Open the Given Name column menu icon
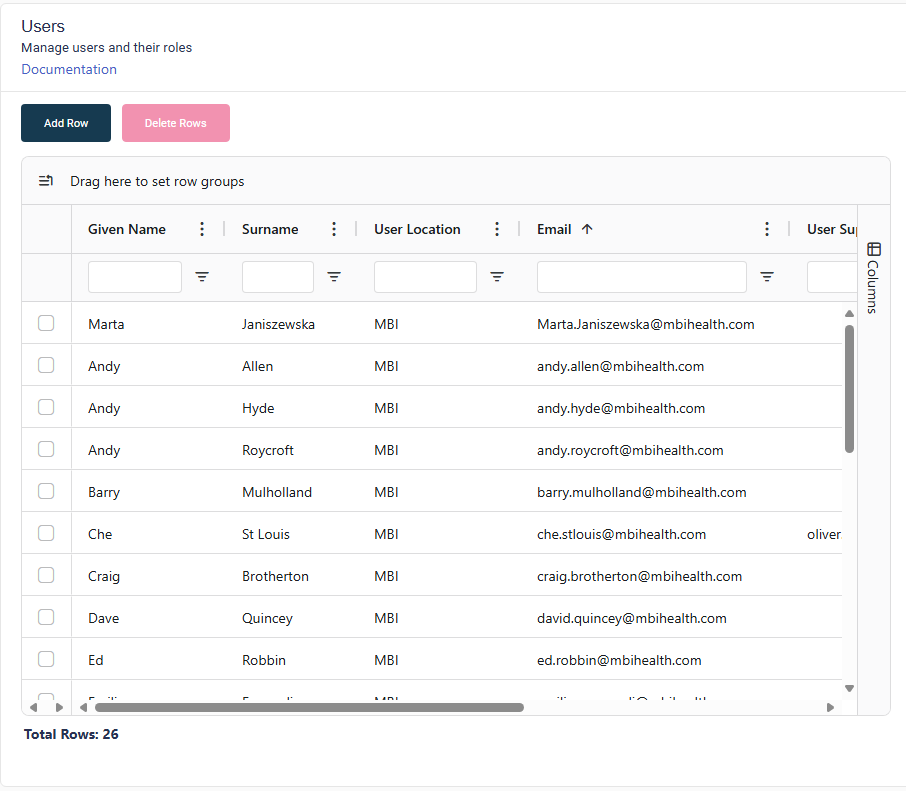The image size is (906, 791). pyautogui.click(x=202, y=229)
